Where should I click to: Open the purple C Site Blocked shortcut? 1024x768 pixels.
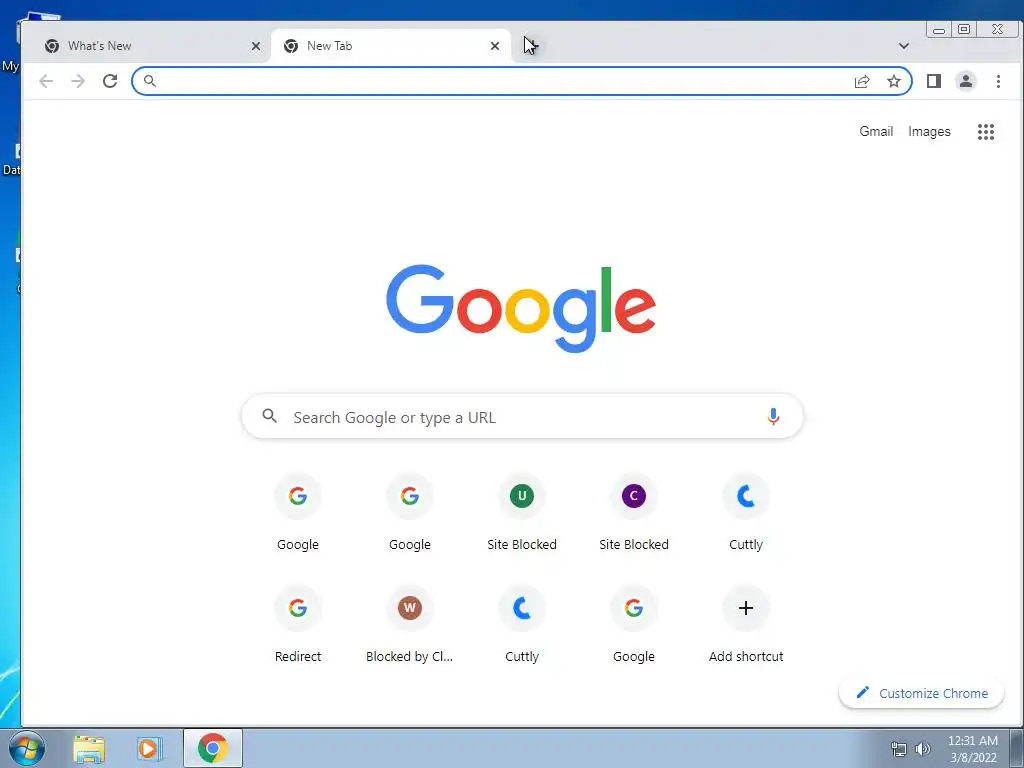click(x=633, y=514)
